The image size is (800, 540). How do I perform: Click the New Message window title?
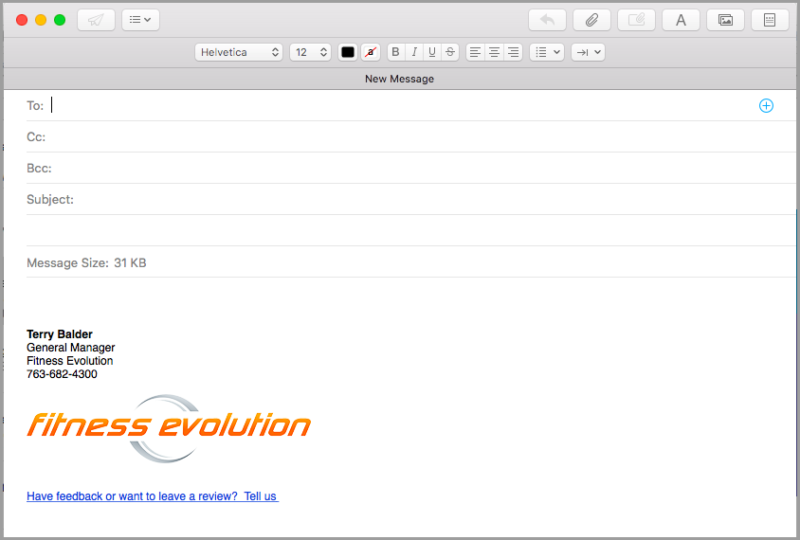(399, 79)
